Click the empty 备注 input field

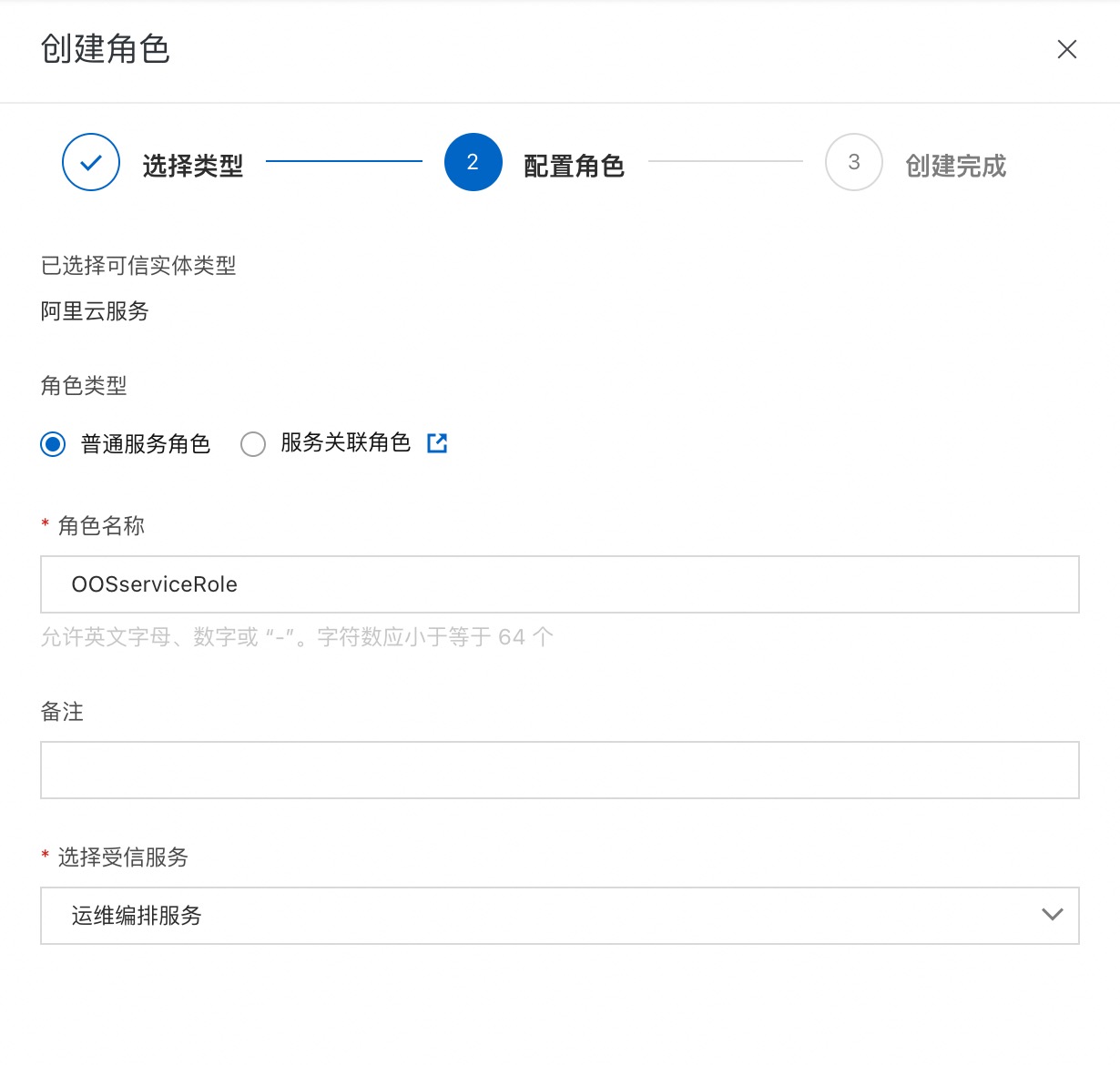[x=560, y=770]
